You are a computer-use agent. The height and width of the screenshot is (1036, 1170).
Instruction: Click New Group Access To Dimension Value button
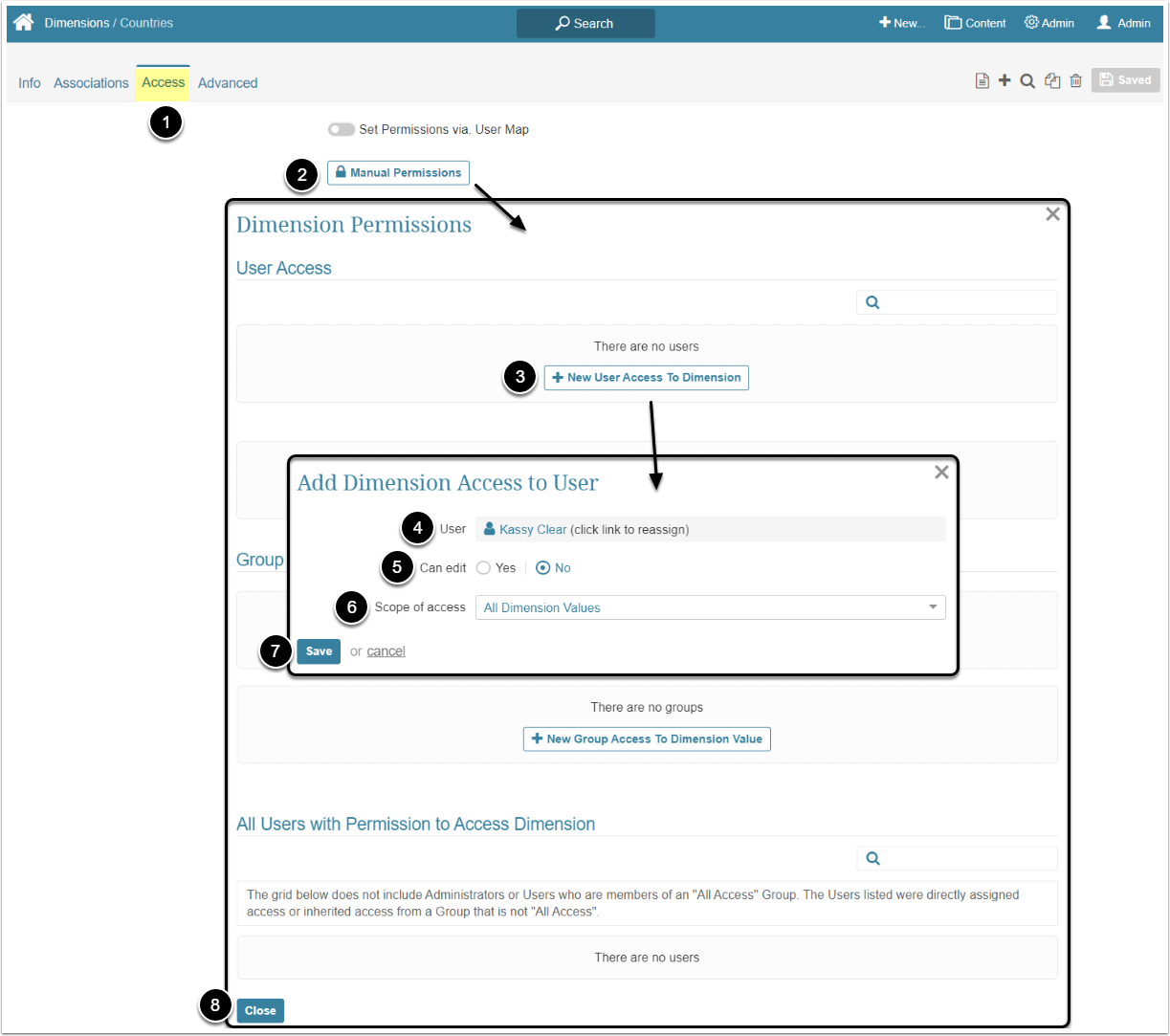click(647, 739)
